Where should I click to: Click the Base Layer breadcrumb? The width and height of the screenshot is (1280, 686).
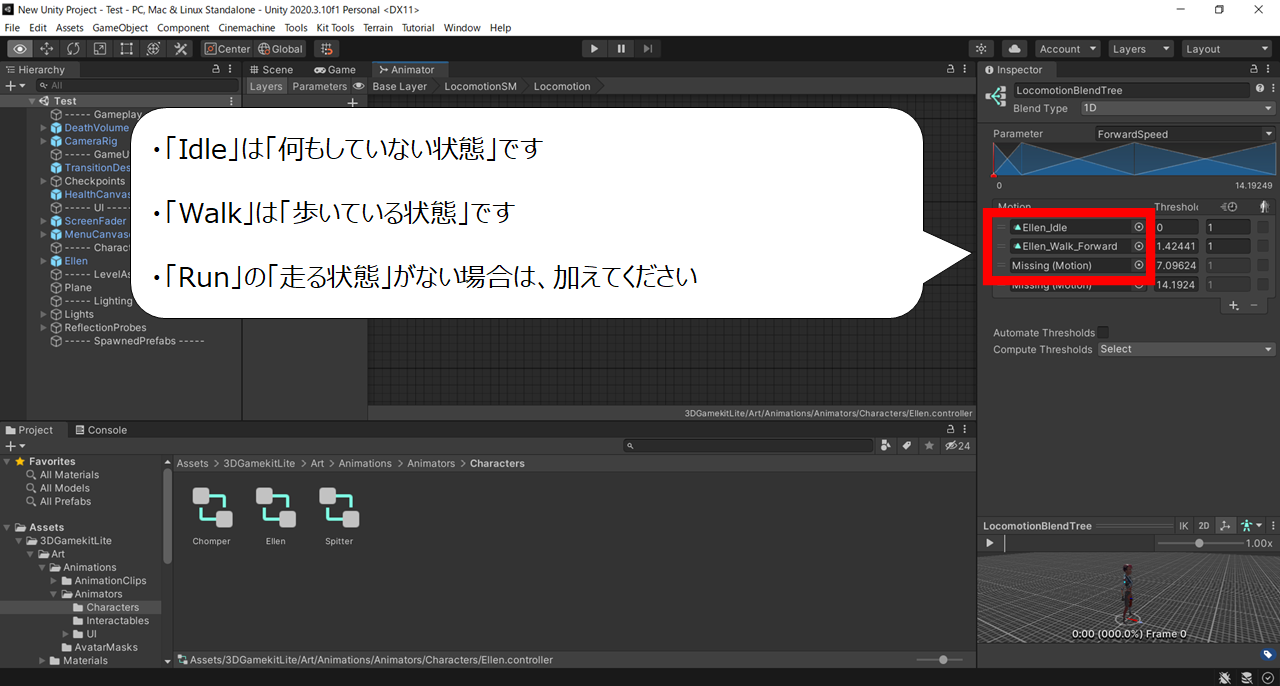(x=399, y=86)
